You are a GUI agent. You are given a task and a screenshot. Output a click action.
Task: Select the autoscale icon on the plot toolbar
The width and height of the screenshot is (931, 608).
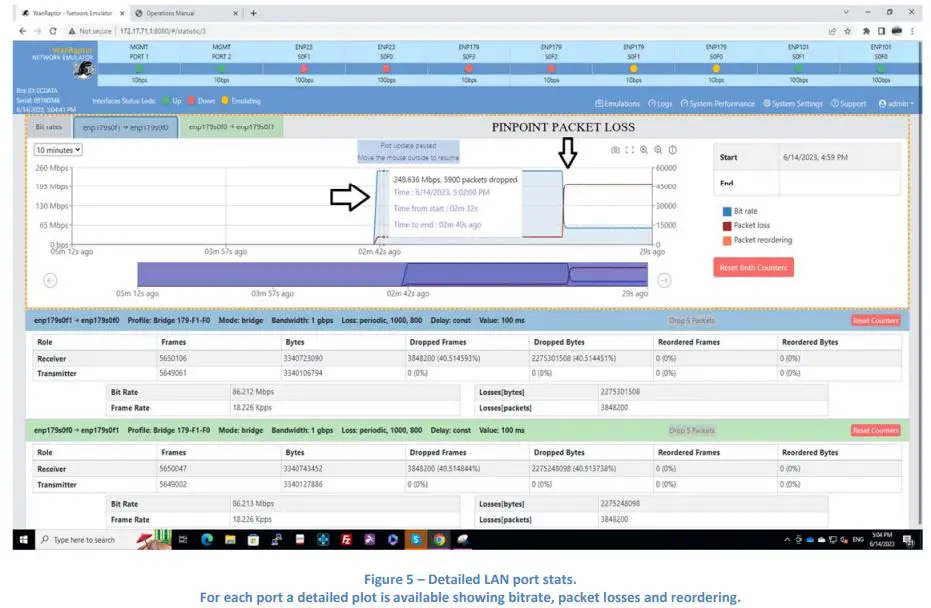[x=628, y=149]
